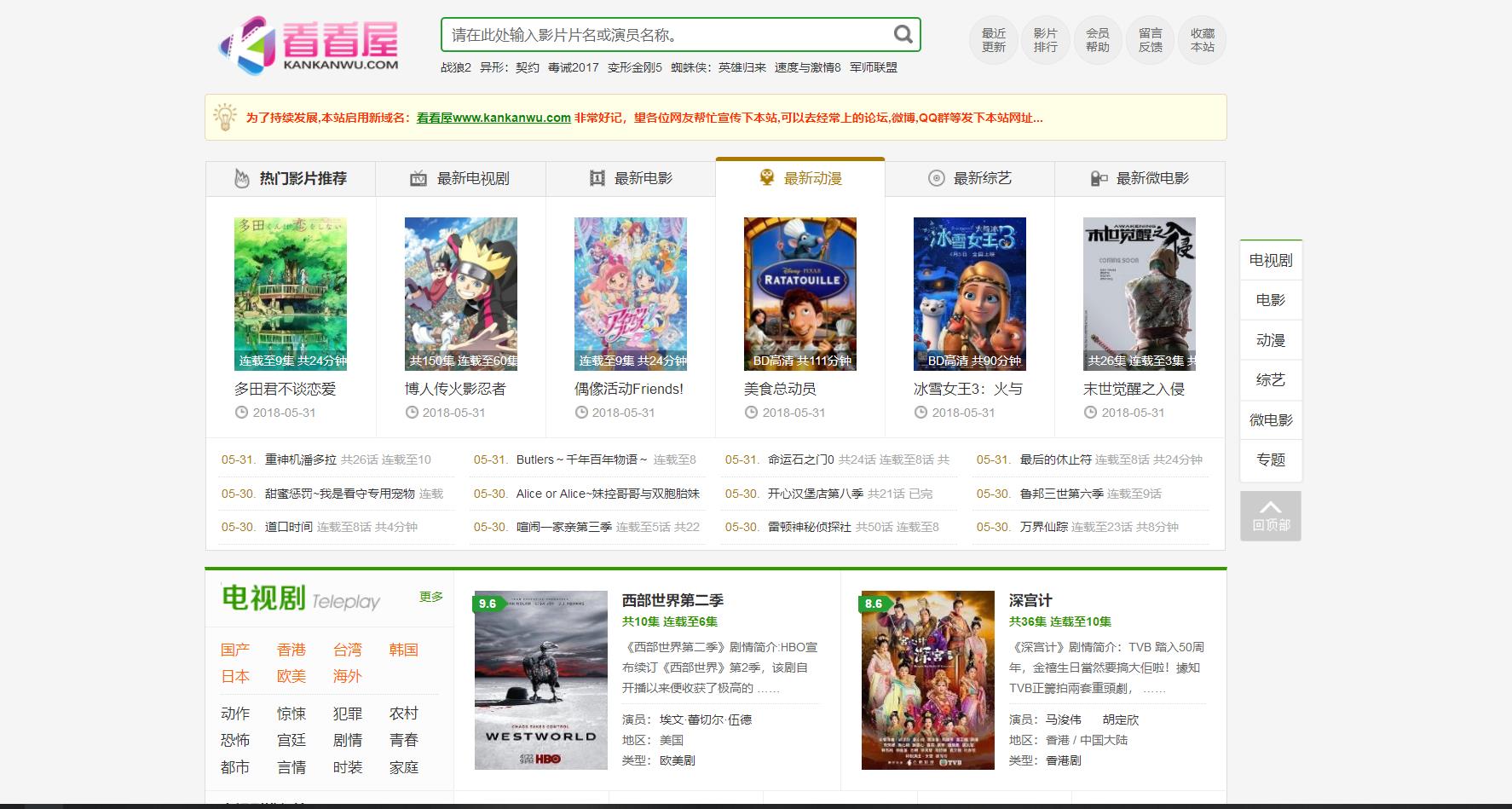Click the www.kankanwu.com domain link

tap(493, 118)
